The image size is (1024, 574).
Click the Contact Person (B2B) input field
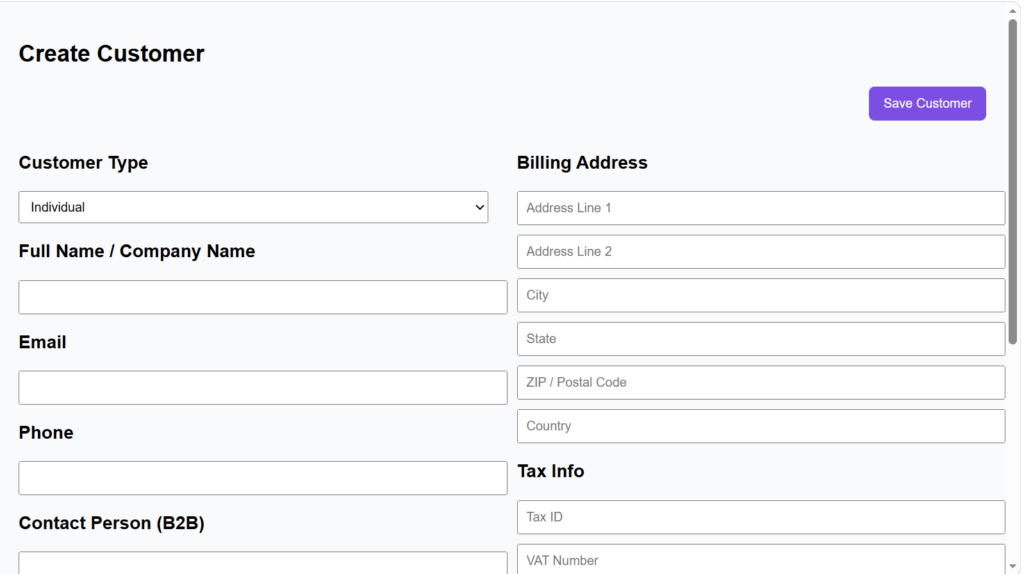(x=262, y=562)
